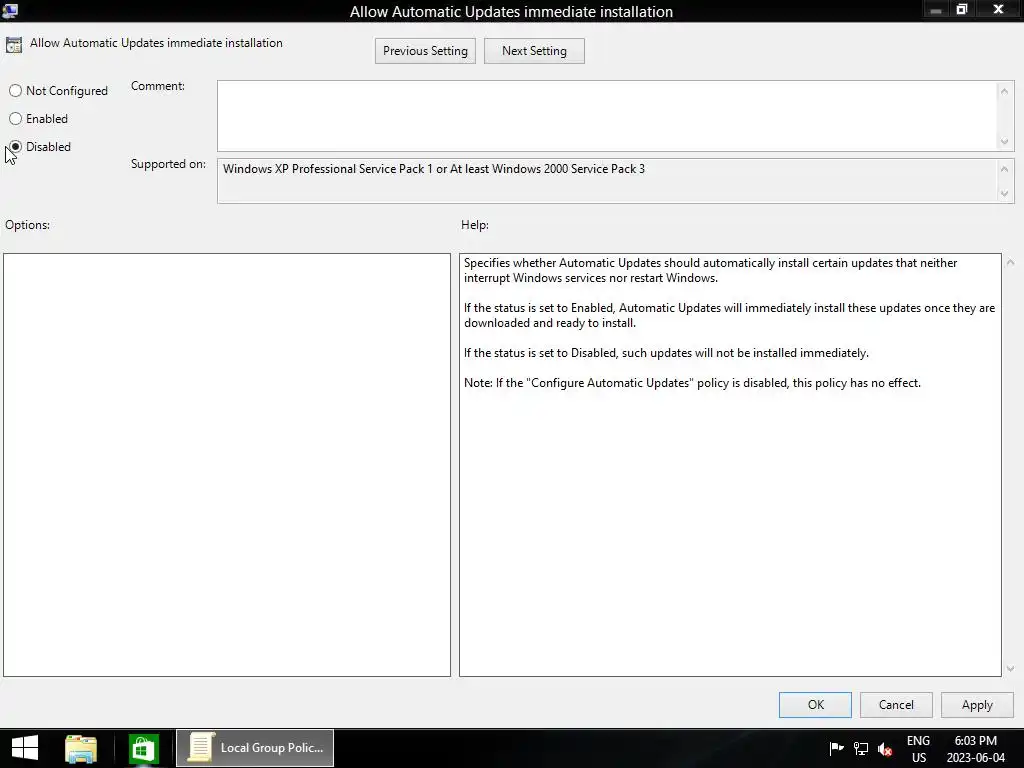Screen dimensions: 1024x768
Task: Click Help panel scroll down arrow
Action: 1010,668
